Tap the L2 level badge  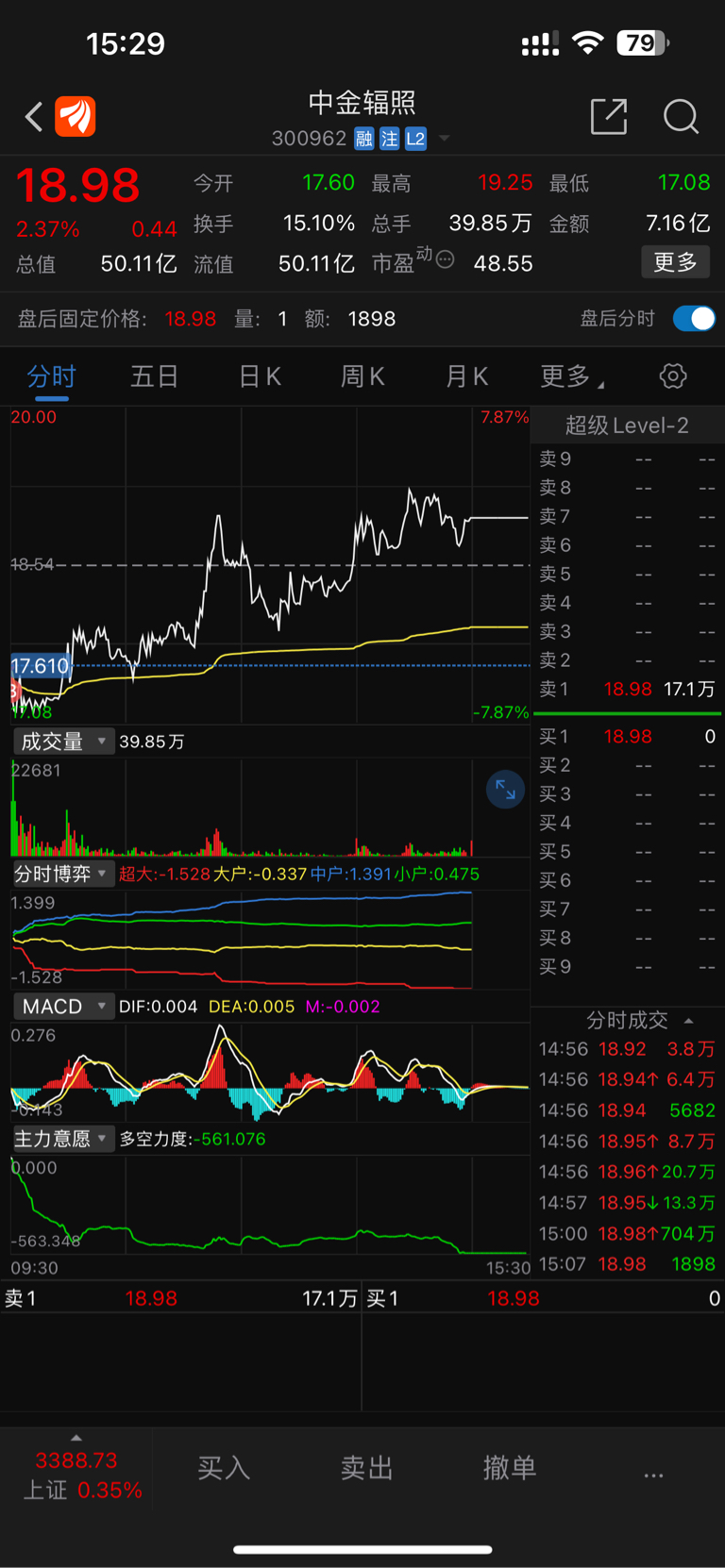(x=415, y=140)
